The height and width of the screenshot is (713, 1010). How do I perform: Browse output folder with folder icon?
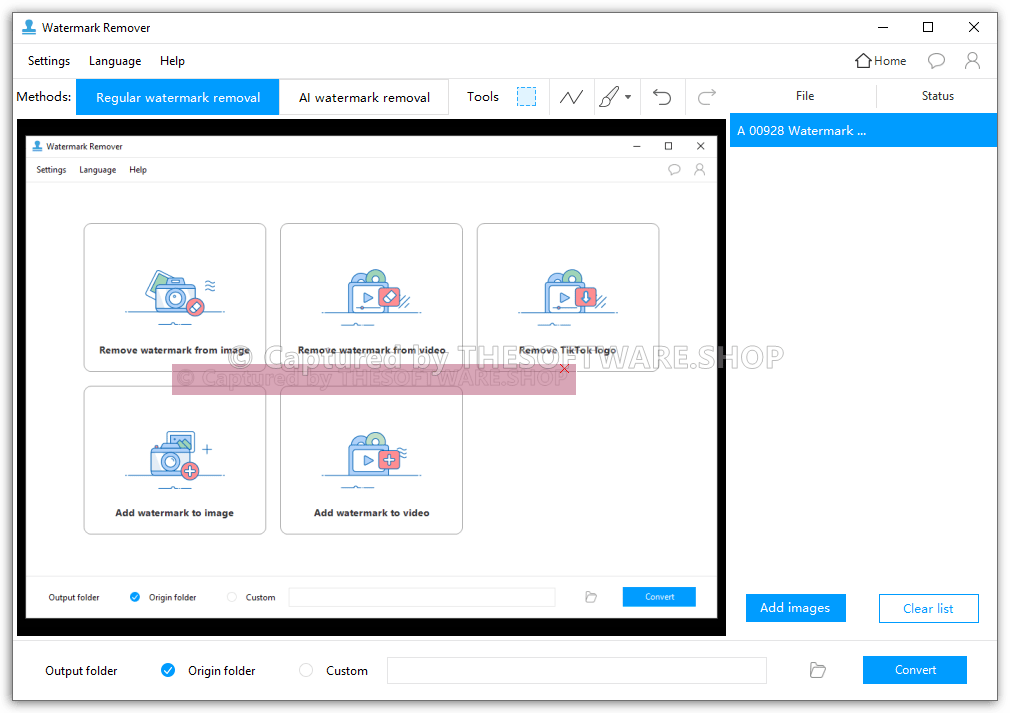pos(817,670)
